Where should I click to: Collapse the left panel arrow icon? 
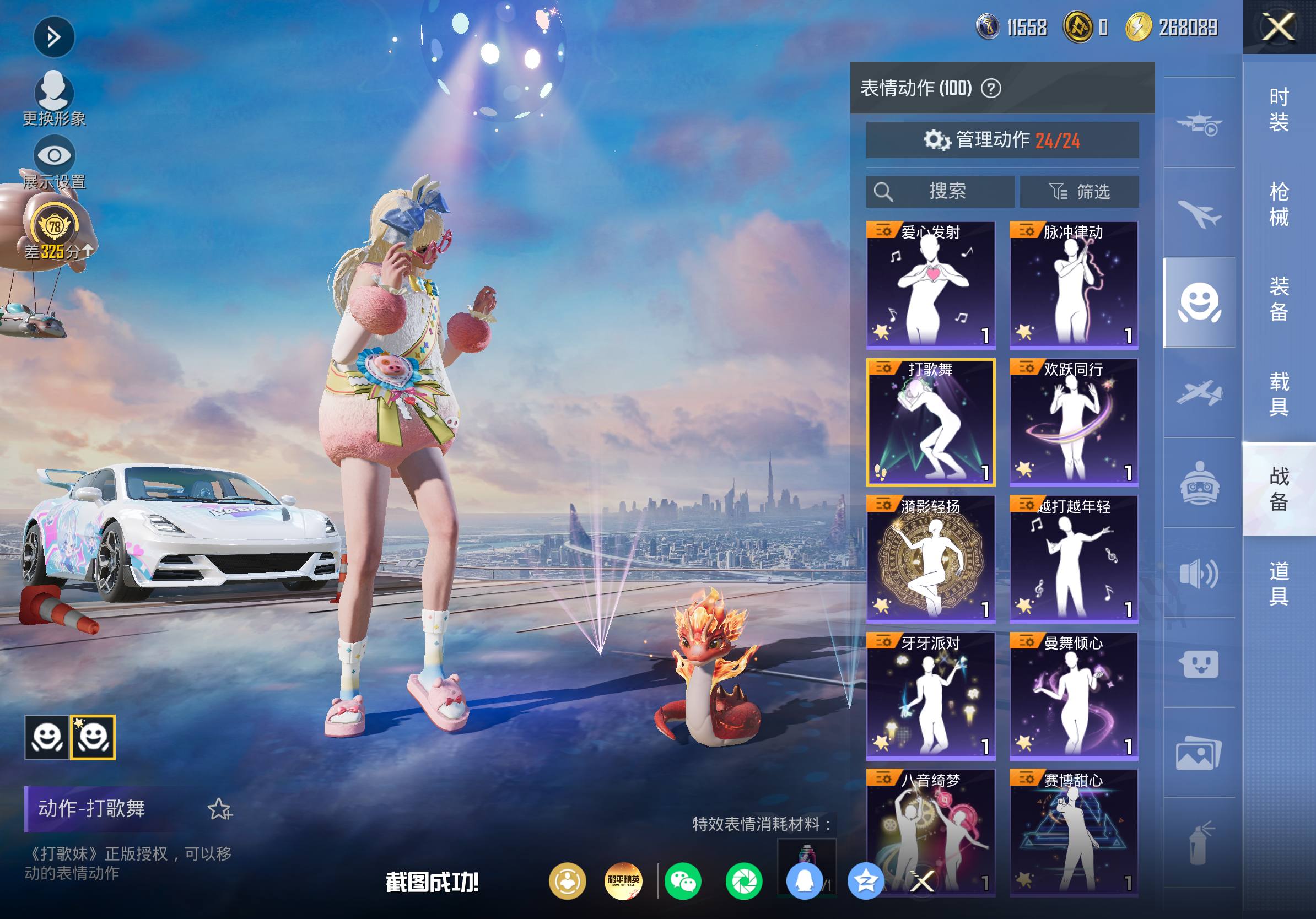point(54,37)
